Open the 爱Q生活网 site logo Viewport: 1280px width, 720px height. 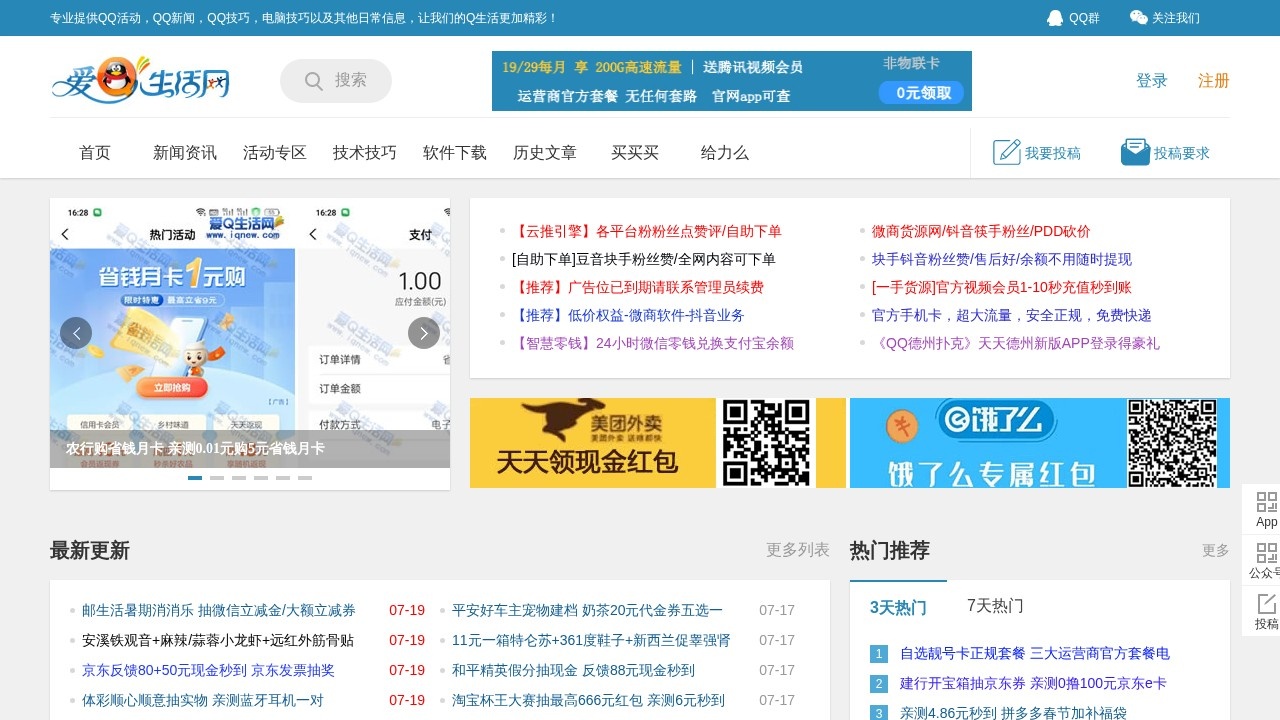(141, 80)
